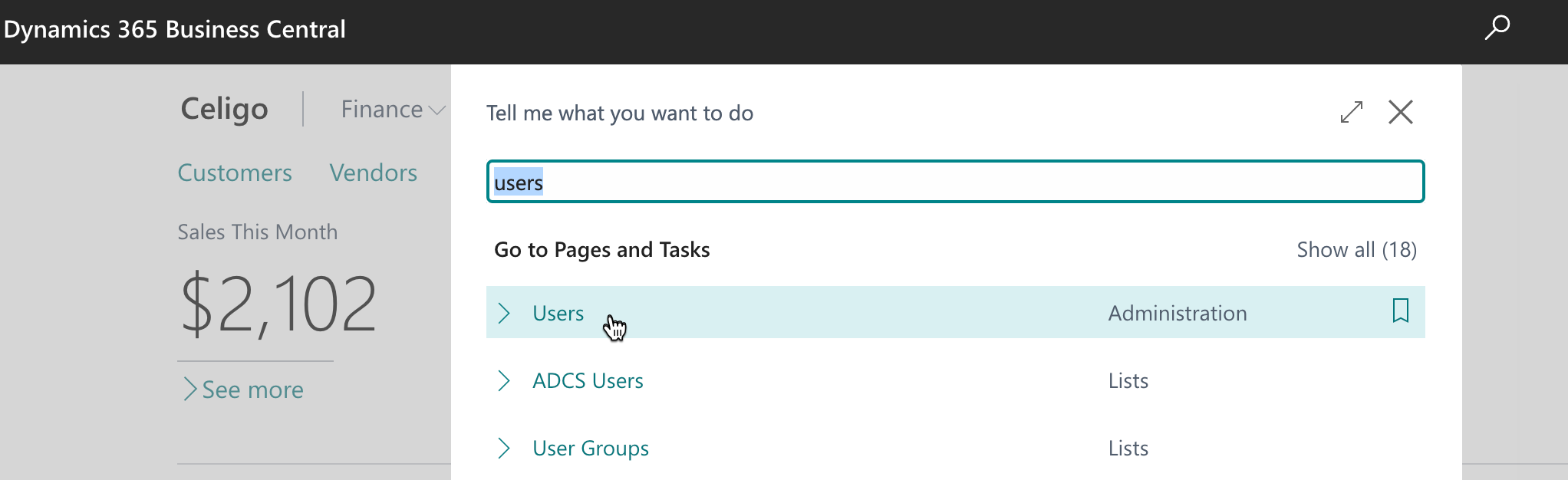This screenshot has height=480, width=1568.
Task: Click the Celigo company name
Action: point(225,109)
